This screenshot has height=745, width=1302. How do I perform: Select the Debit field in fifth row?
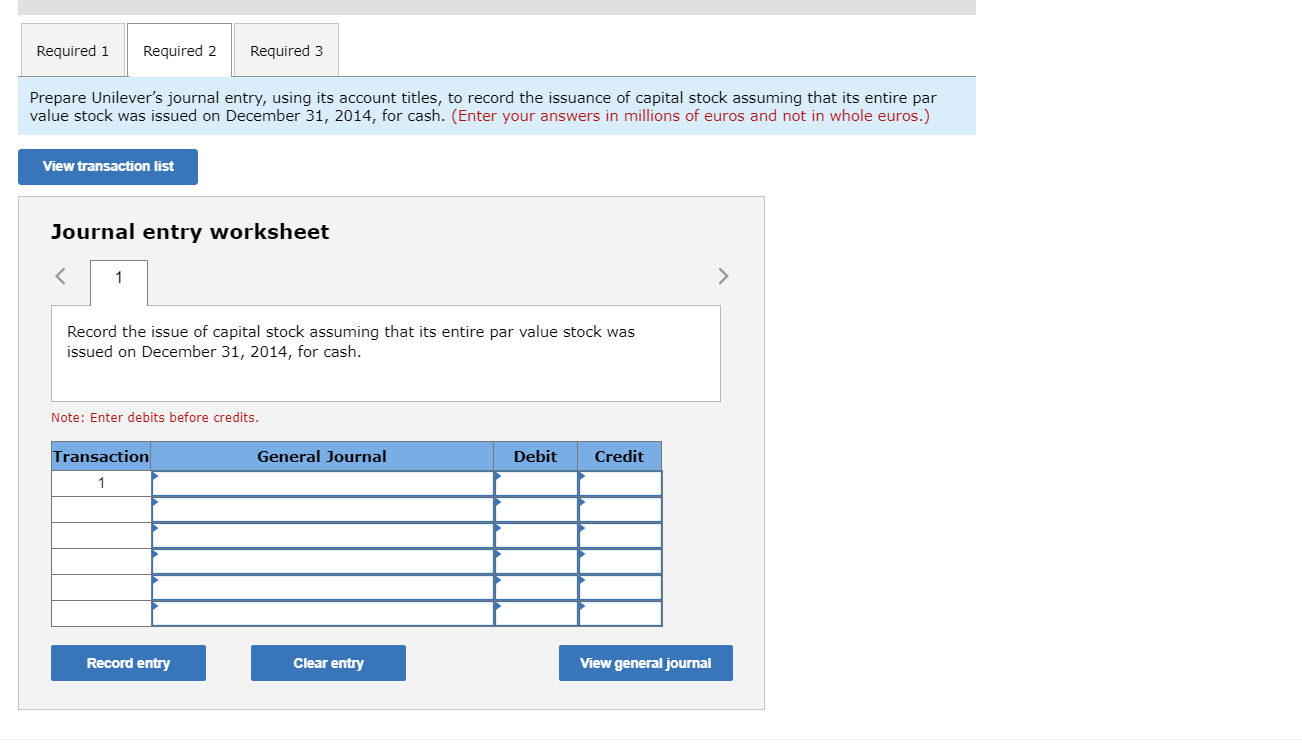536,588
